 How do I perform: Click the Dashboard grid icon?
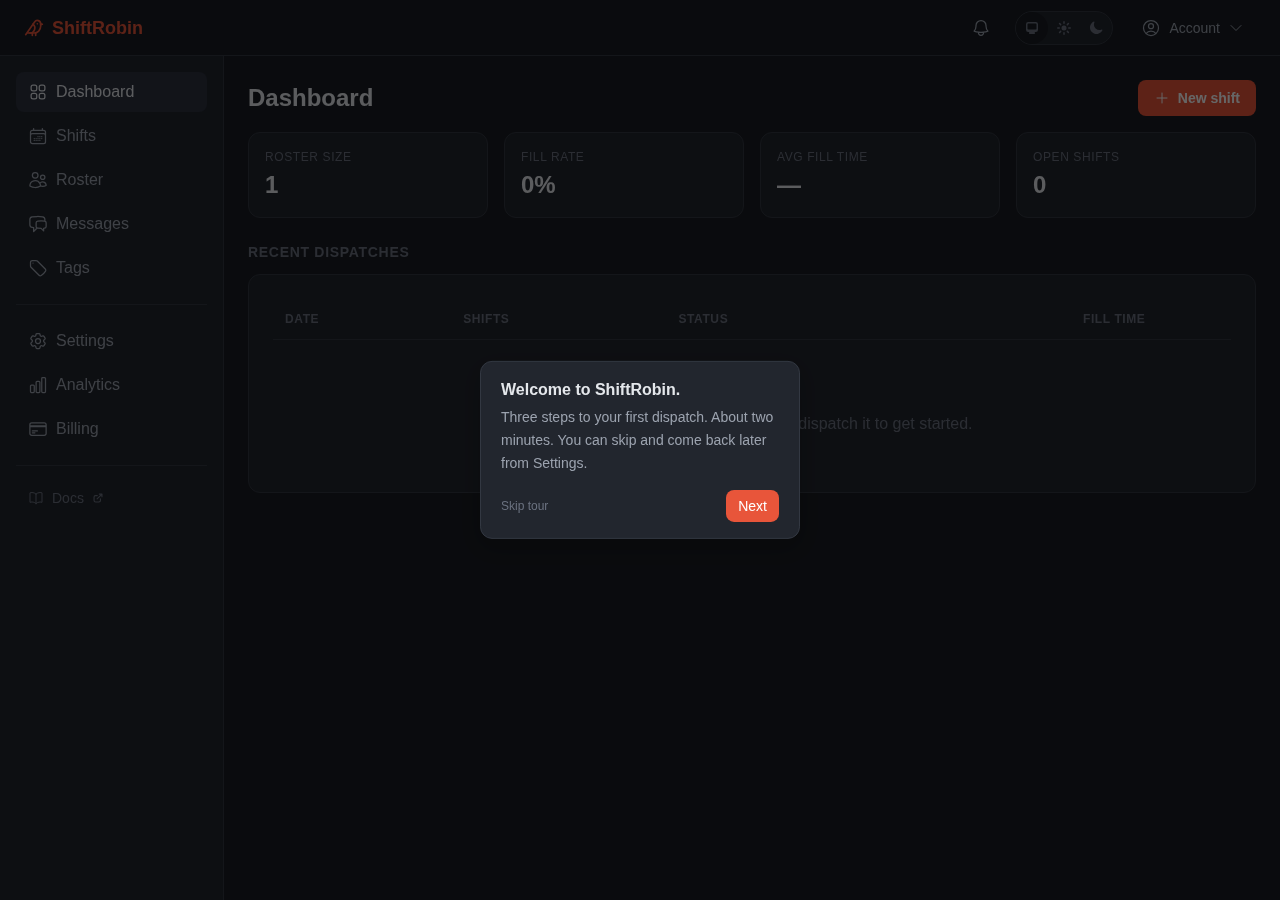[x=38, y=92]
